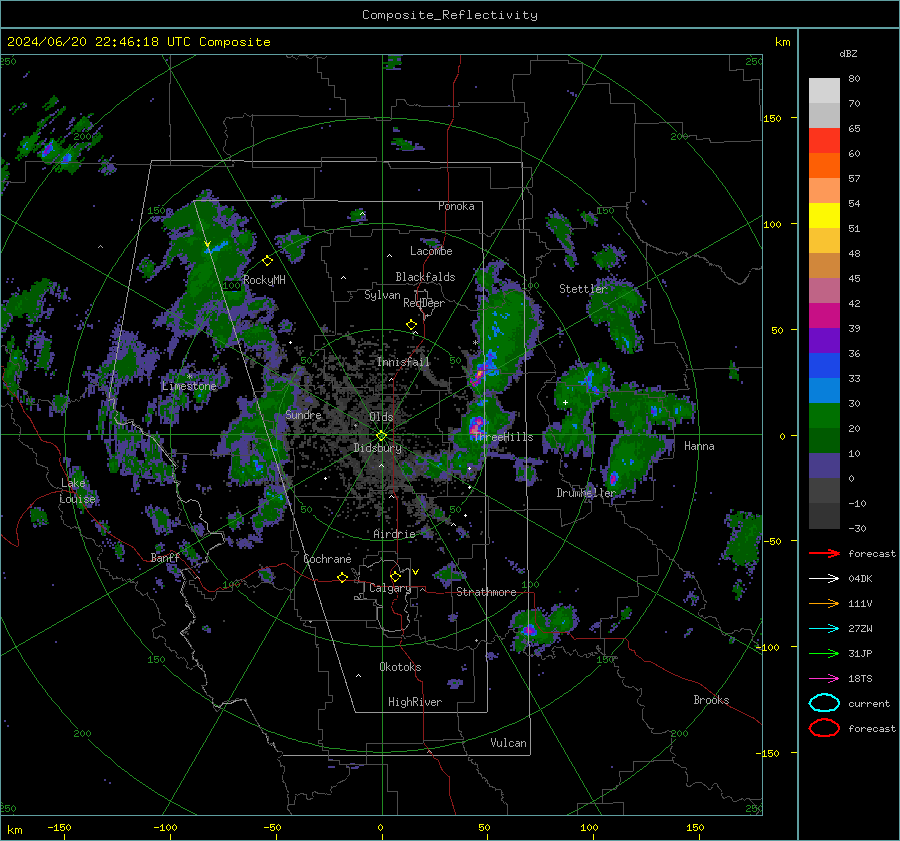The image size is (900, 841).
Task: Click the Sundre town label
Action: click(303, 414)
